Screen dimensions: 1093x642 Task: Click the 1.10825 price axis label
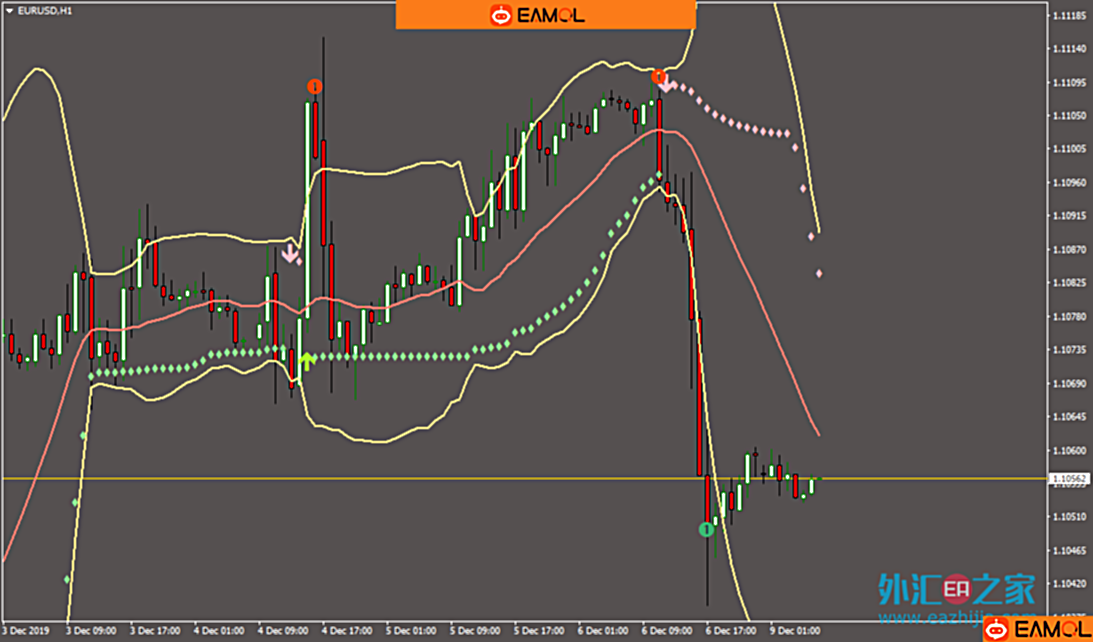click(1069, 283)
